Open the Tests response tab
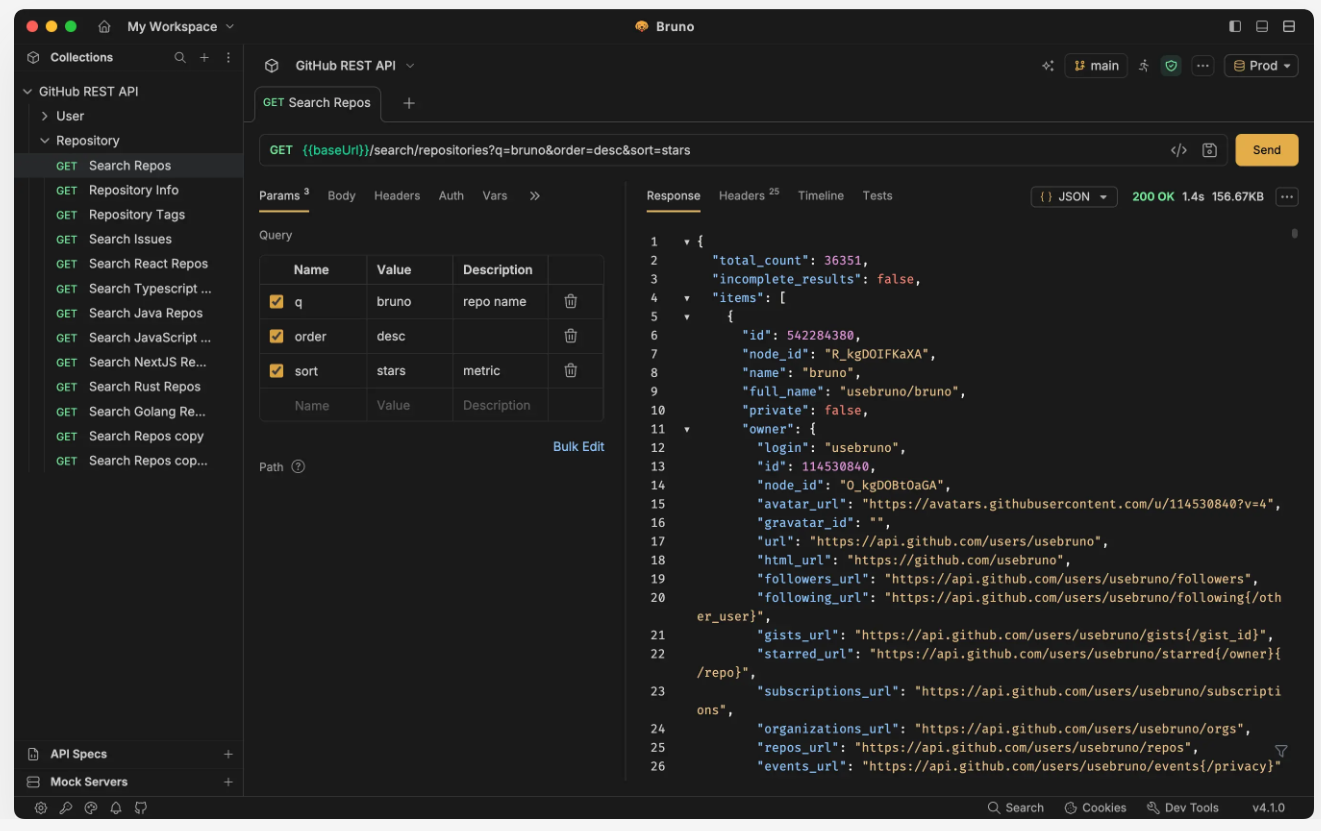This screenshot has height=831, width=1321. (x=877, y=196)
